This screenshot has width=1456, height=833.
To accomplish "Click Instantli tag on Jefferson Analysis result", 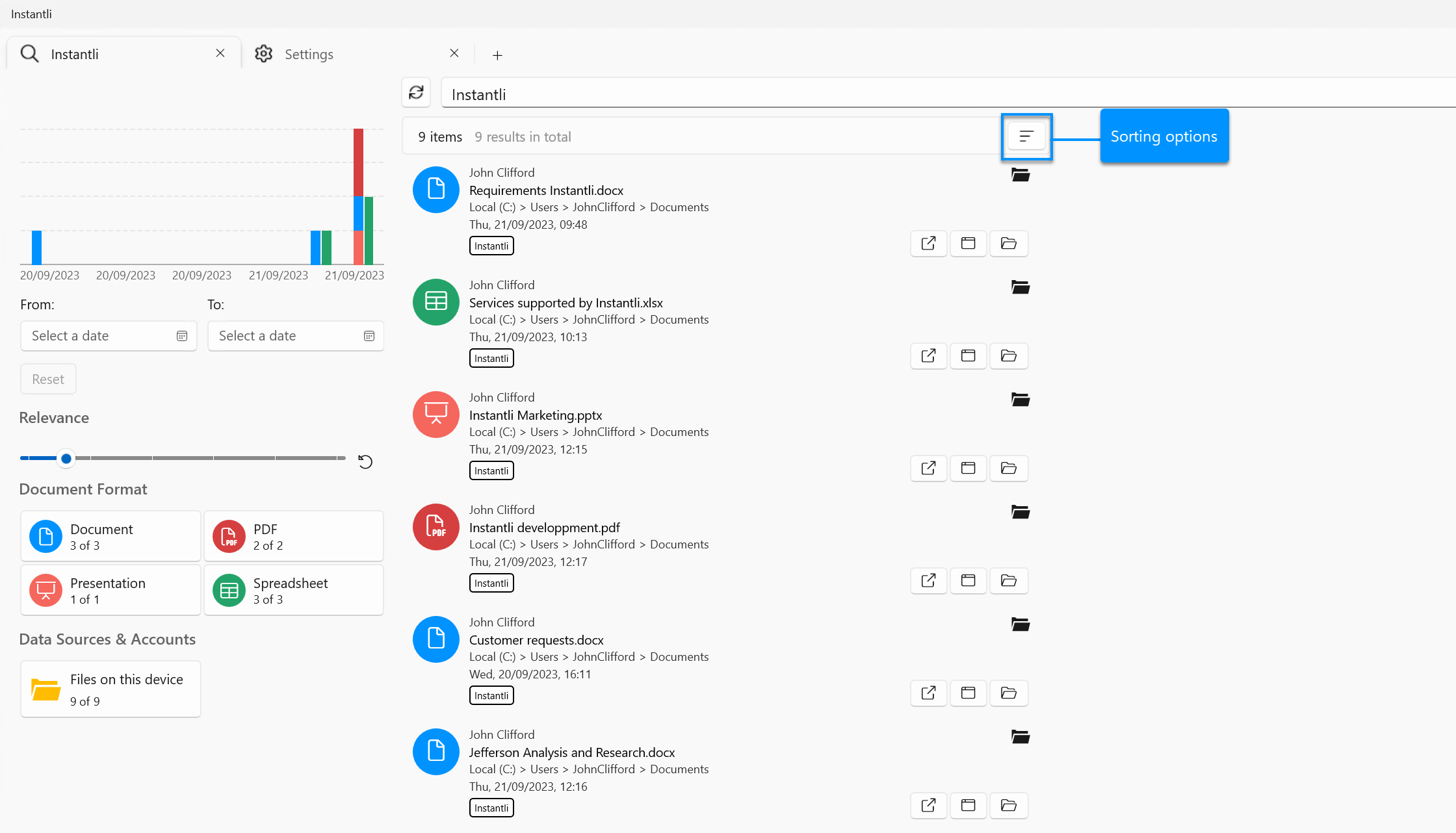I will click(x=491, y=808).
